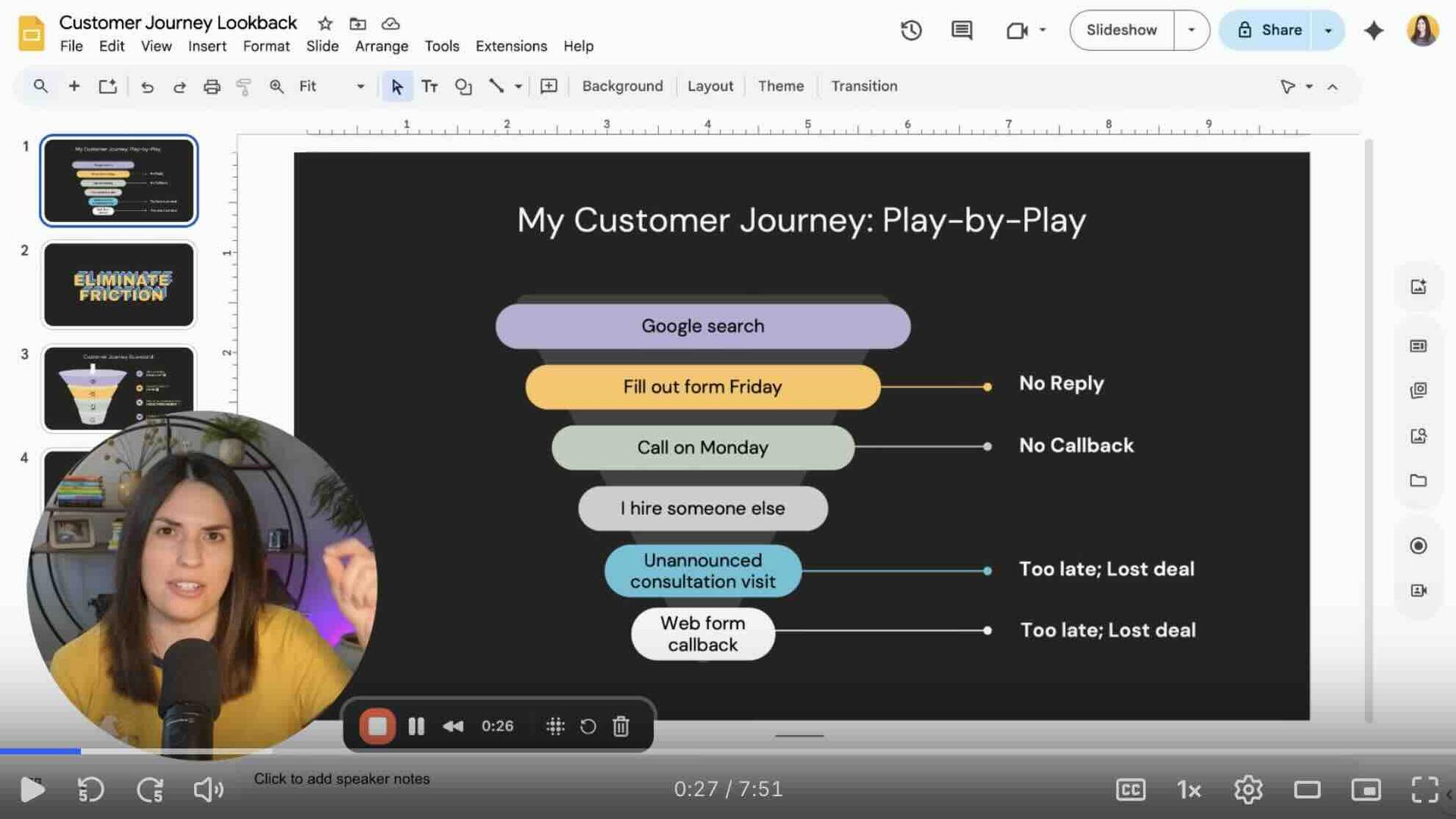The height and width of the screenshot is (819, 1456).
Task: Select the Eliminate Friction slide thumbnail
Action: click(119, 284)
